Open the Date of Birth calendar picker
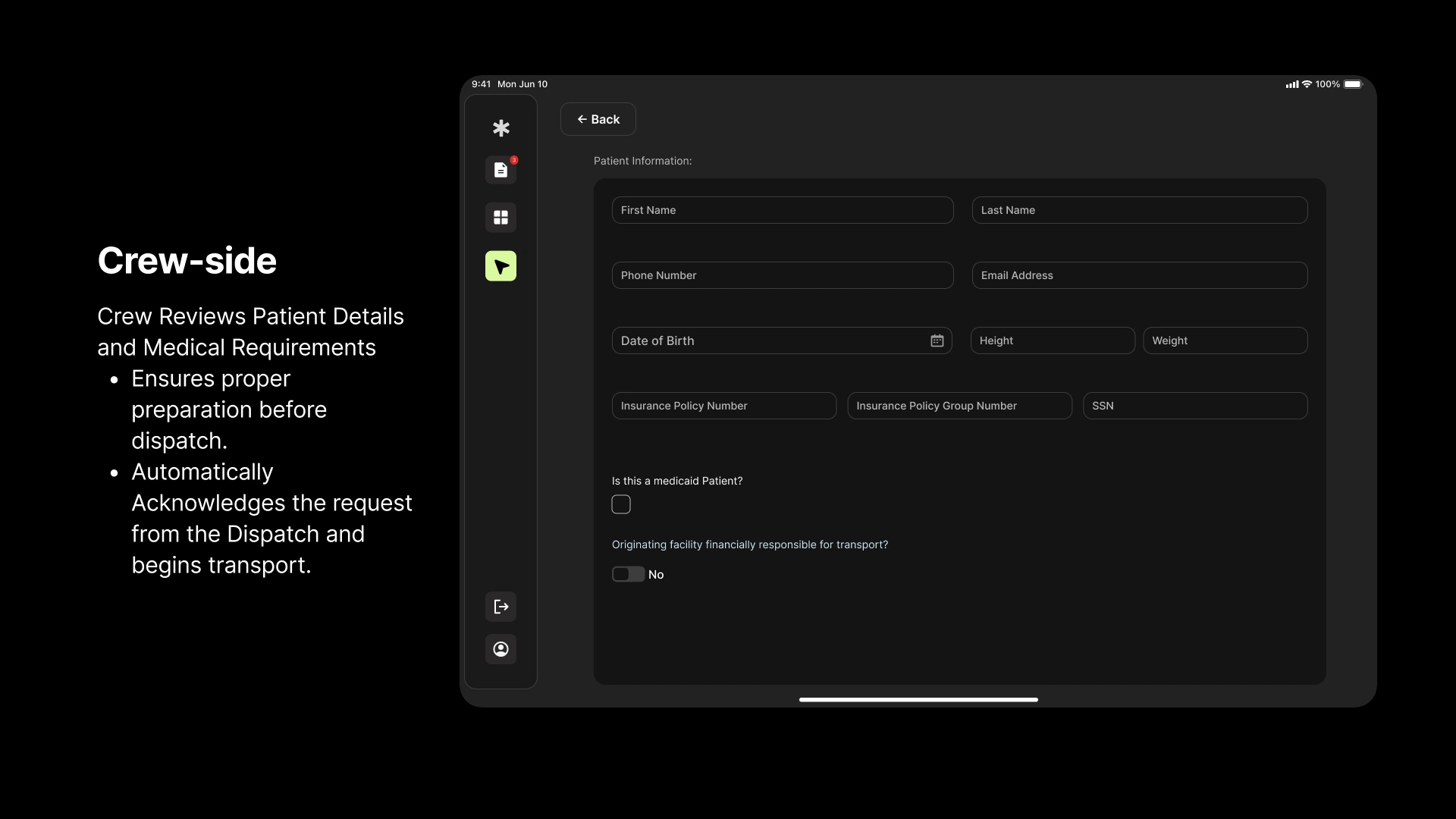This screenshot has height=819, width=1456. click(937, 340)
